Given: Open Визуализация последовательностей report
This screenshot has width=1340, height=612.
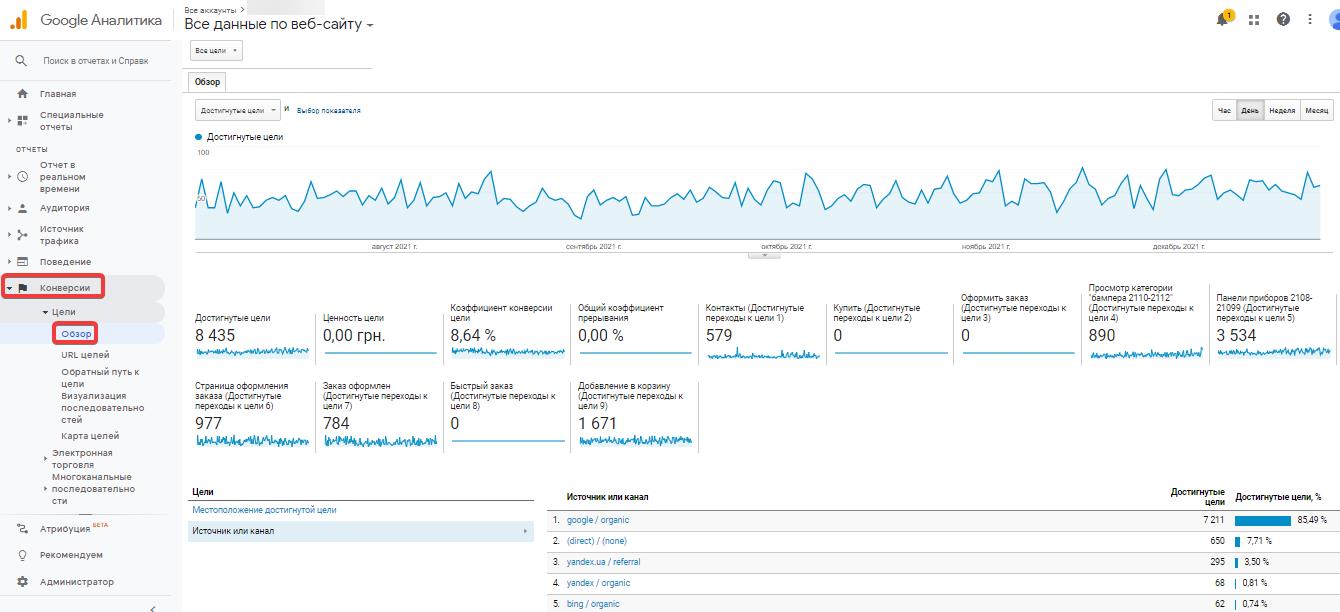Looking at the screenshot, I should 102,408.
